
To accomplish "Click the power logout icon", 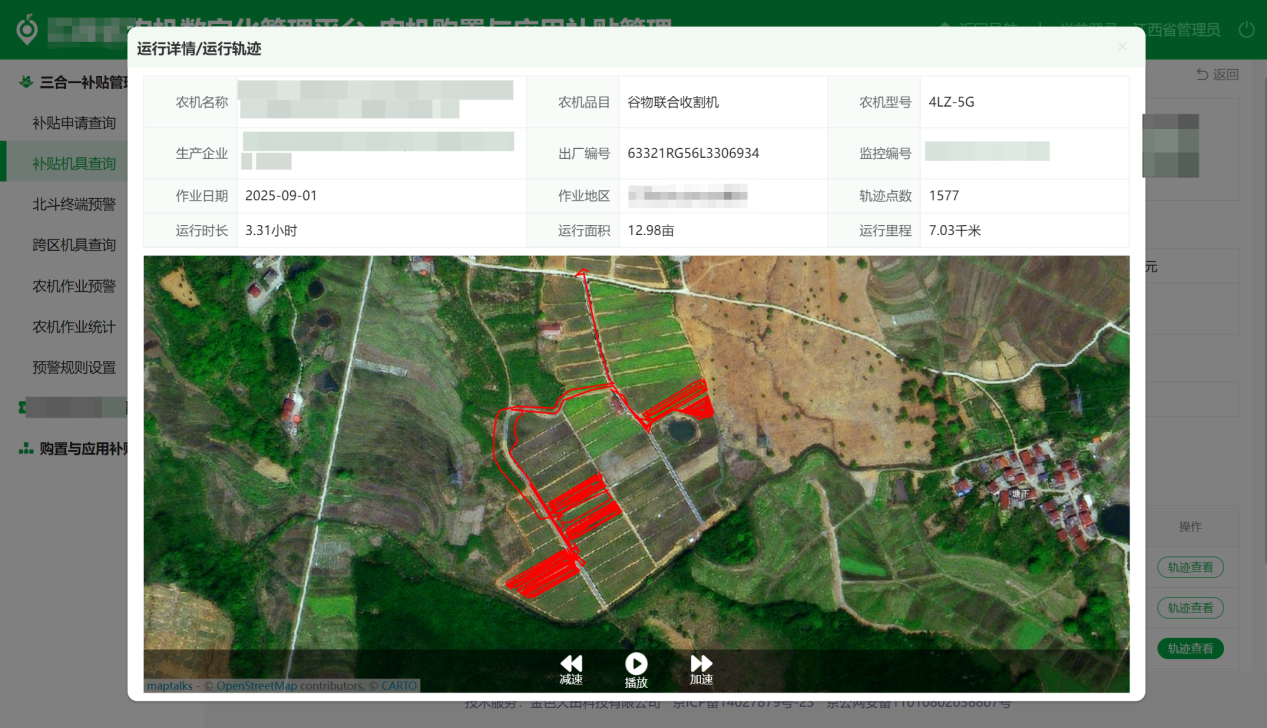I will click(x=1246, y=30).
